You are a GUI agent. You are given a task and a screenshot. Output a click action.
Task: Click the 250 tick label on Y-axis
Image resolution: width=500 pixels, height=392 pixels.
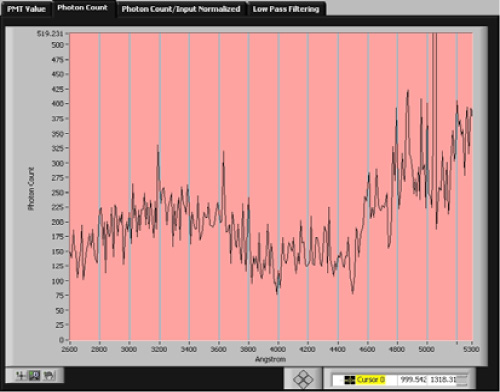pyautogui.click(x=57, y=193)
